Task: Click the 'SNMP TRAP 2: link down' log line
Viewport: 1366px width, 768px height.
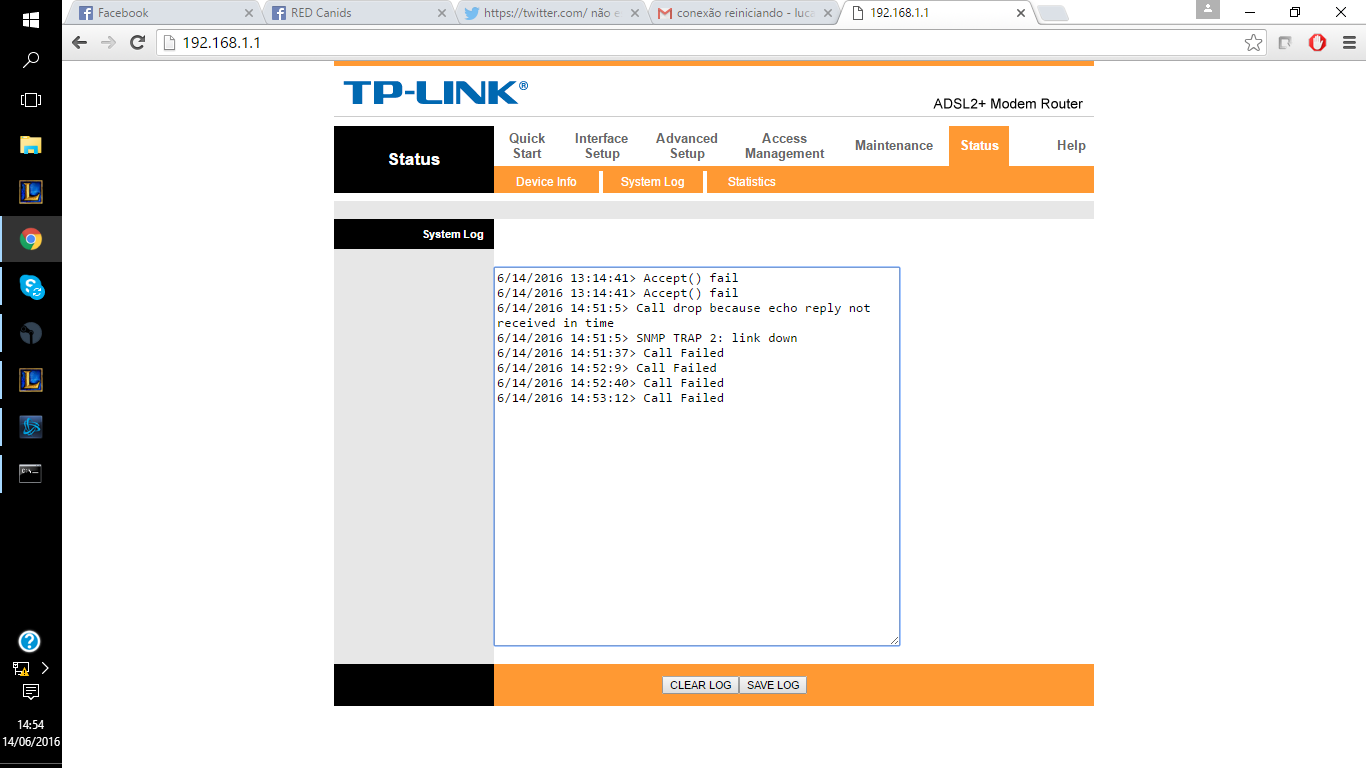Action: [647, 338]
